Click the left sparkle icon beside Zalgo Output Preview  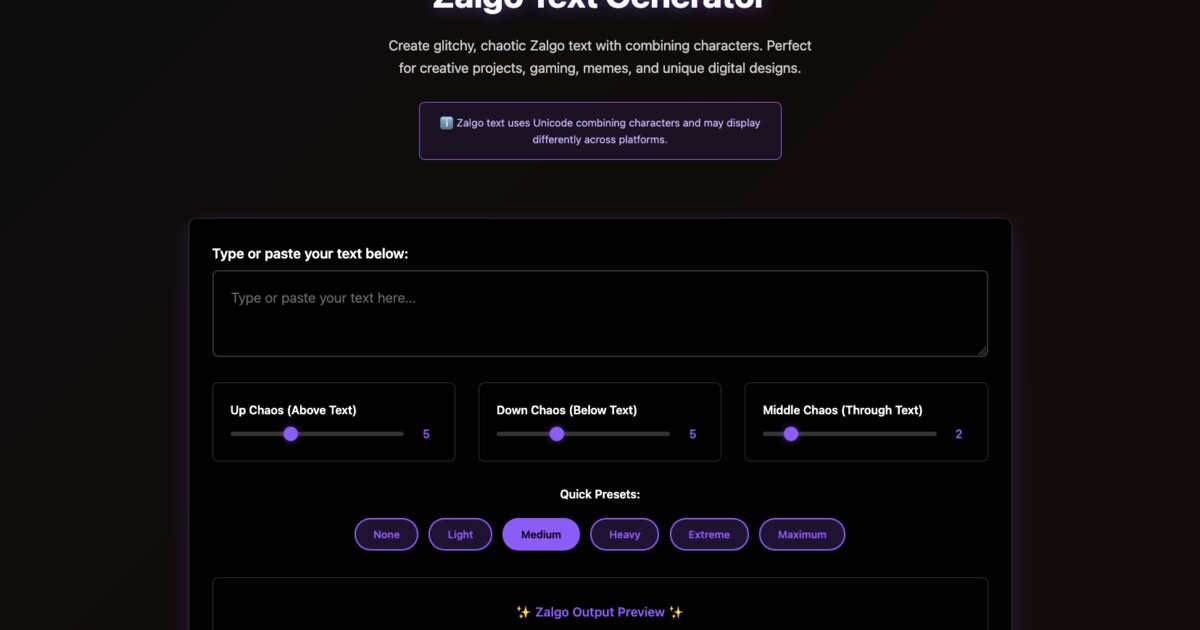click(x=523, y=612)
